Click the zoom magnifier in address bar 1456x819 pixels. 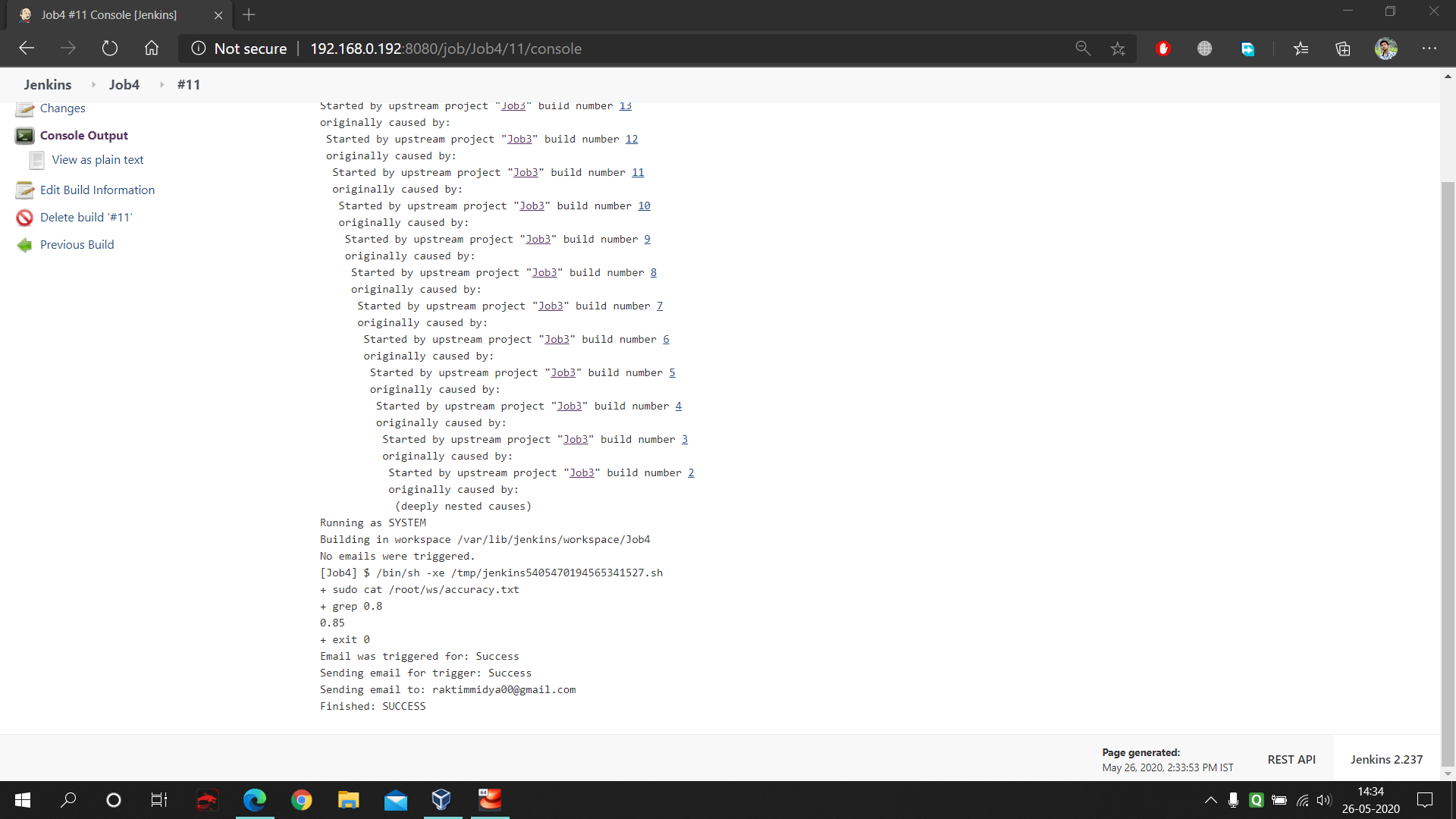coord(1083,49)
